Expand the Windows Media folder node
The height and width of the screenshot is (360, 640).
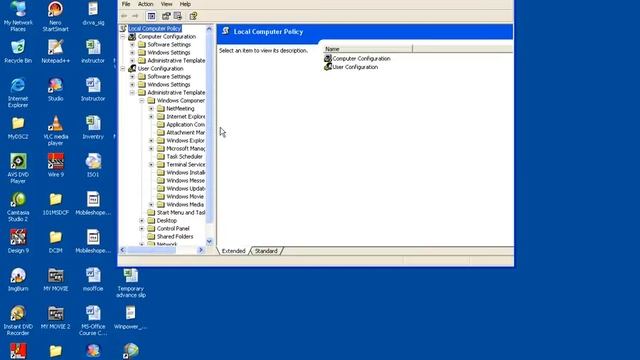[151, 204]
